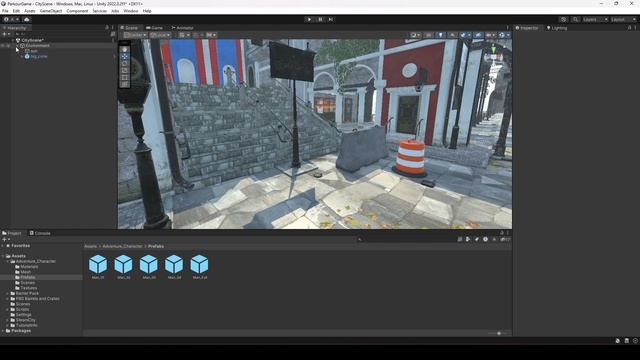
Task: Click the Pause button
Action: (x=320, y=19)
